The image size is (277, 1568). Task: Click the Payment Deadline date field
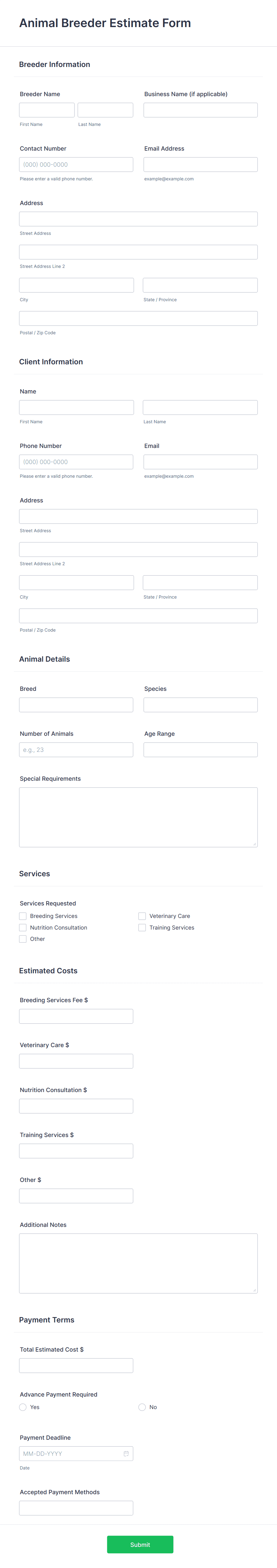pyautogui.click(x=76, y=1454)
